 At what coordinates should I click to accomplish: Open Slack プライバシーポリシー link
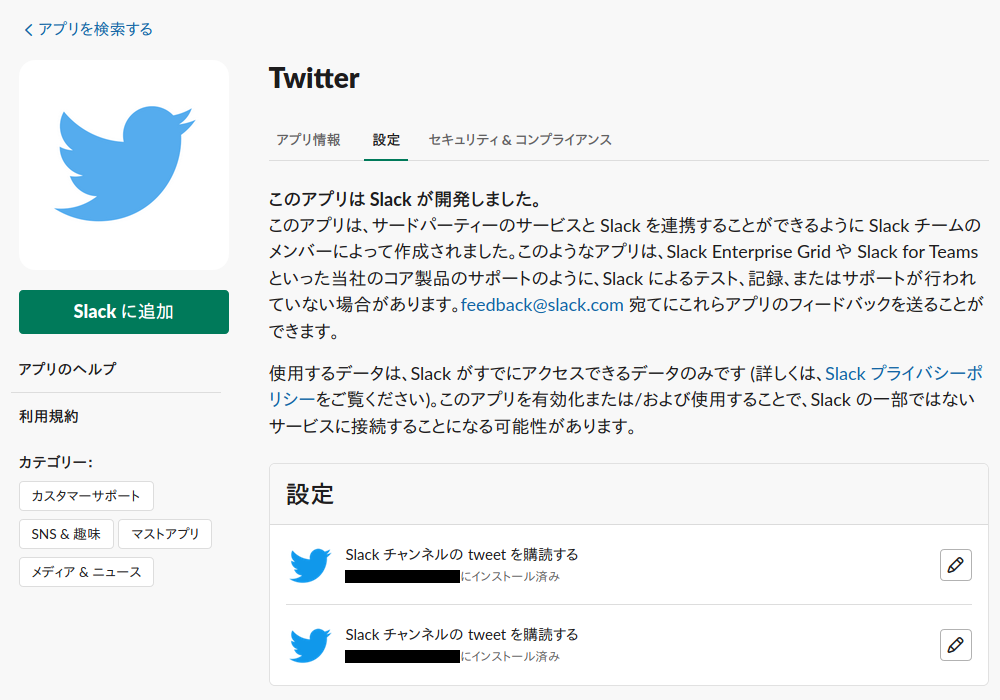click(x=904, y=374)
